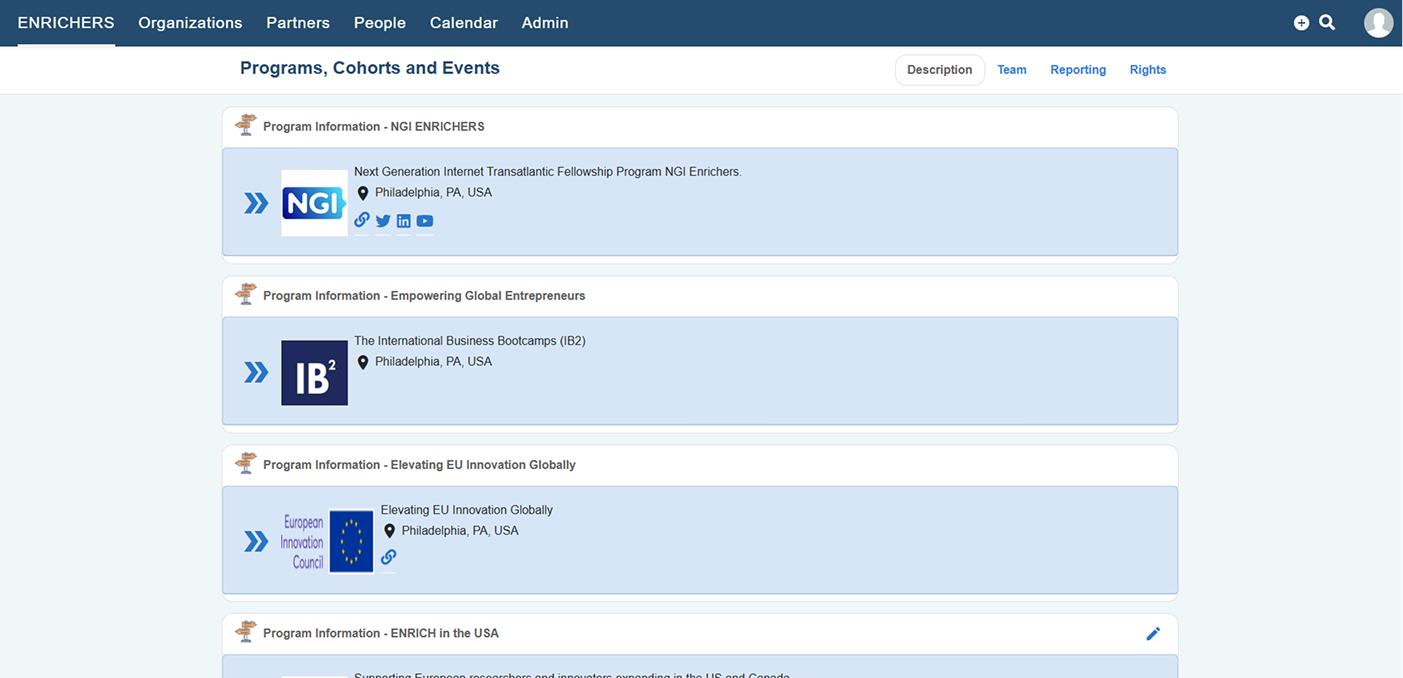Click the IB2 logo thumbnail
This screenshot has height=678, width=1403.
pyautogui.click(x=314, y=372)
